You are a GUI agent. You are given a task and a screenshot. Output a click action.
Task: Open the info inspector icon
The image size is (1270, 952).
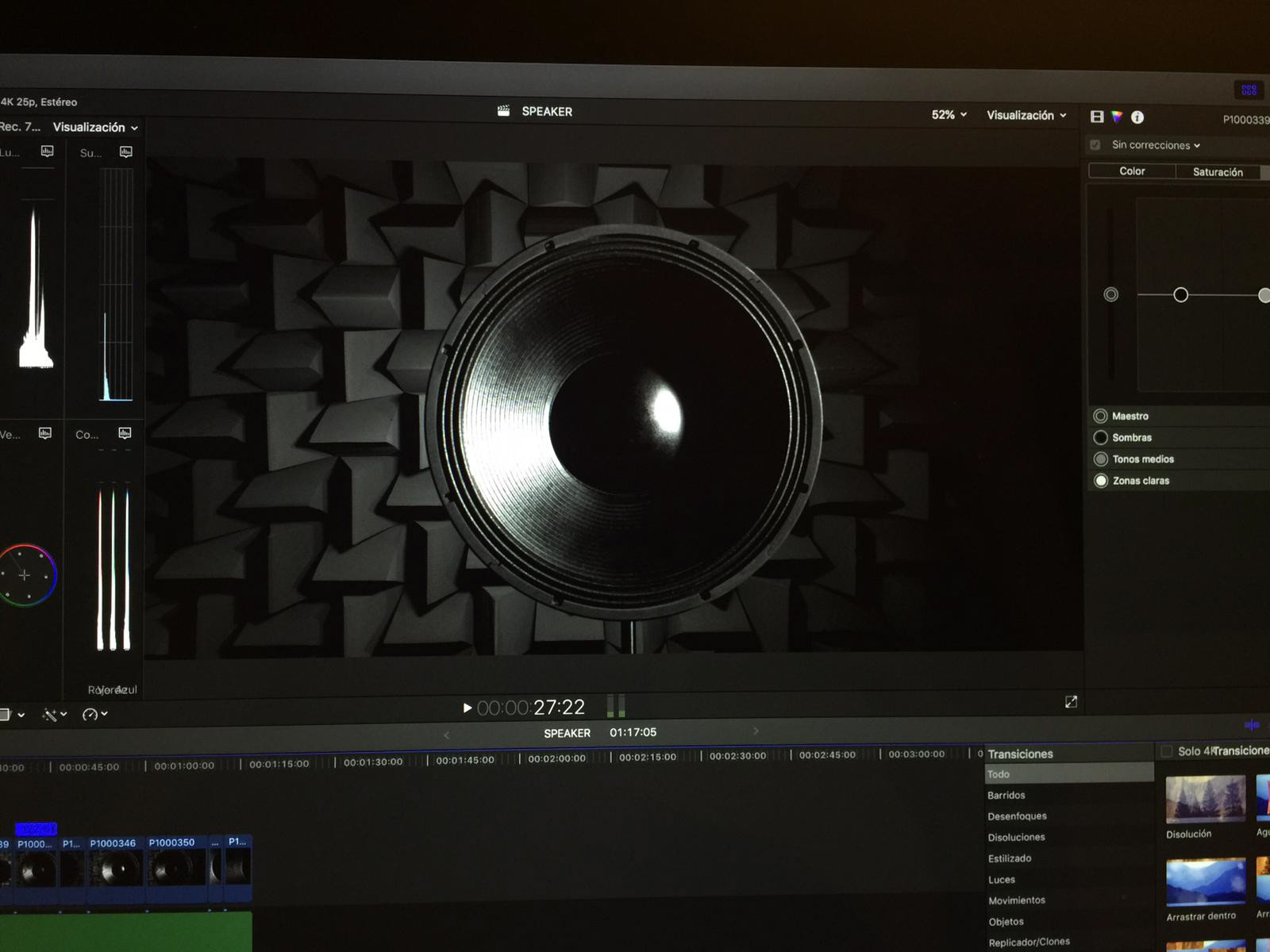[x=1137, y=117]
